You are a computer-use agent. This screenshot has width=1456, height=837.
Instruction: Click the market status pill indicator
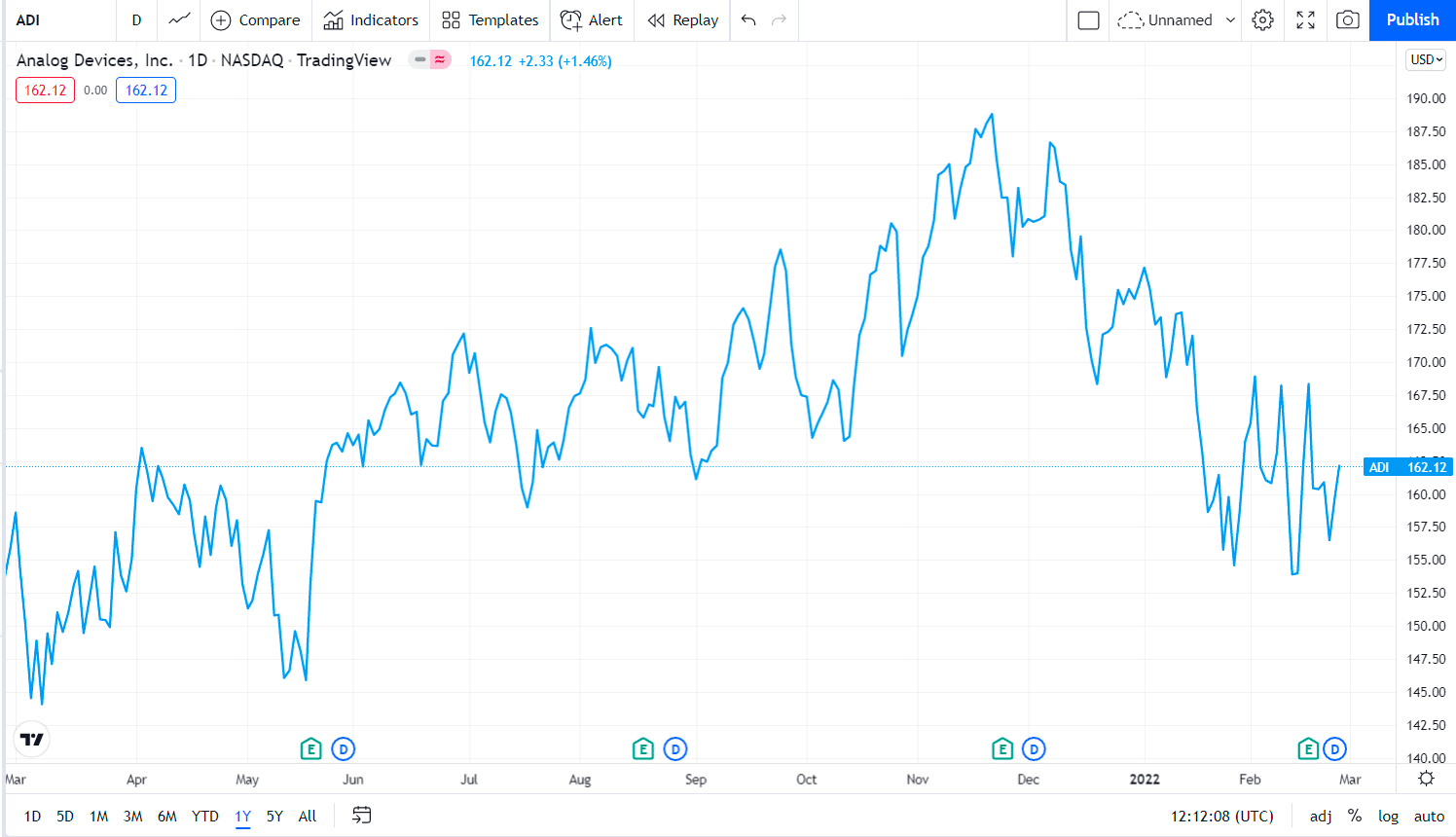point(429,60)
